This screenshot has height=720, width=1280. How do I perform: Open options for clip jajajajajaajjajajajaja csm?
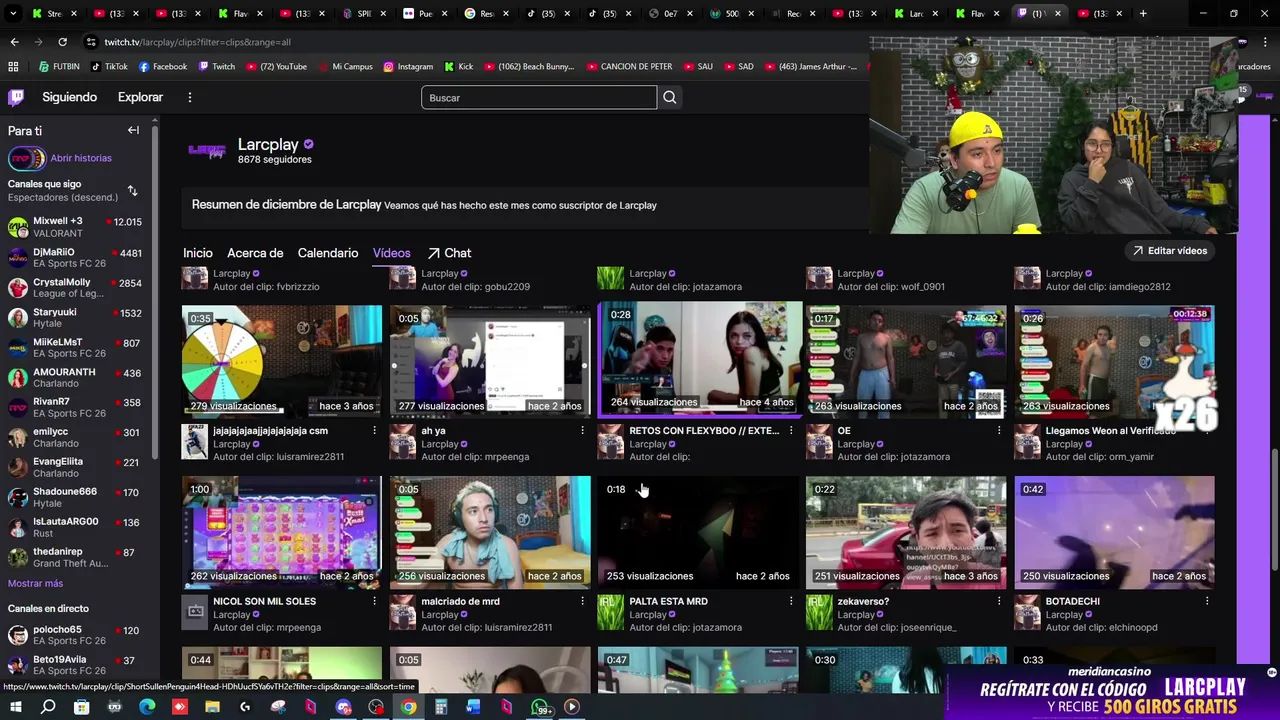click(374, 431)
